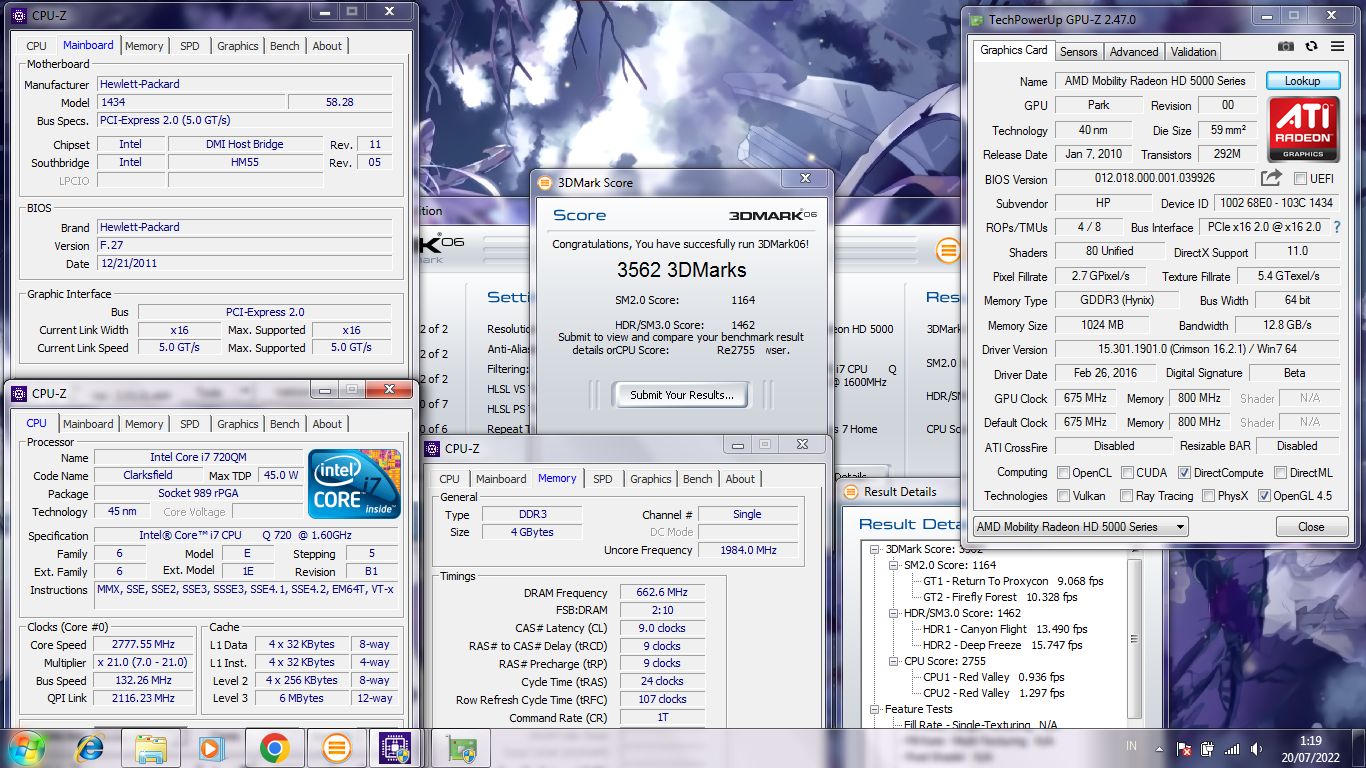This screenshot has height=768, width=1366.
Task: Click the GPU-Z refresh icon
Action: pyautogui.click(x=1312, y=46)
